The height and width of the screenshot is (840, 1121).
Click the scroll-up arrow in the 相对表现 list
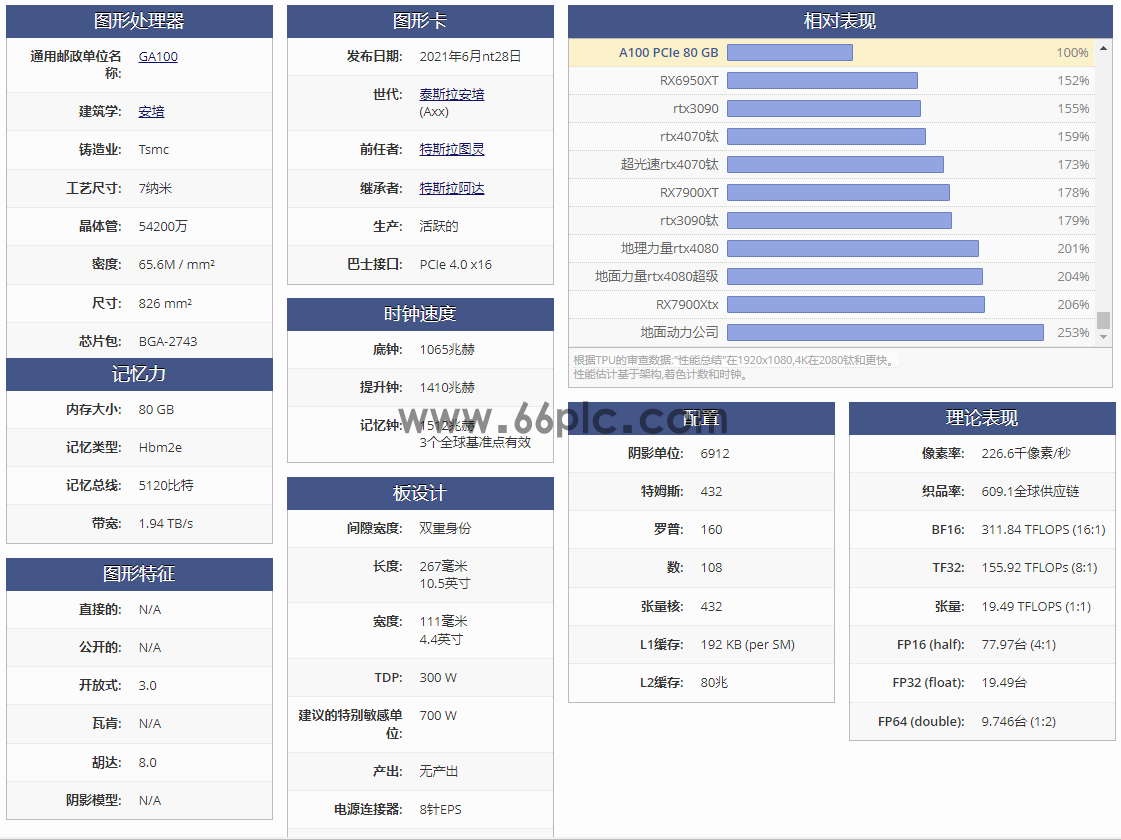1104,48
